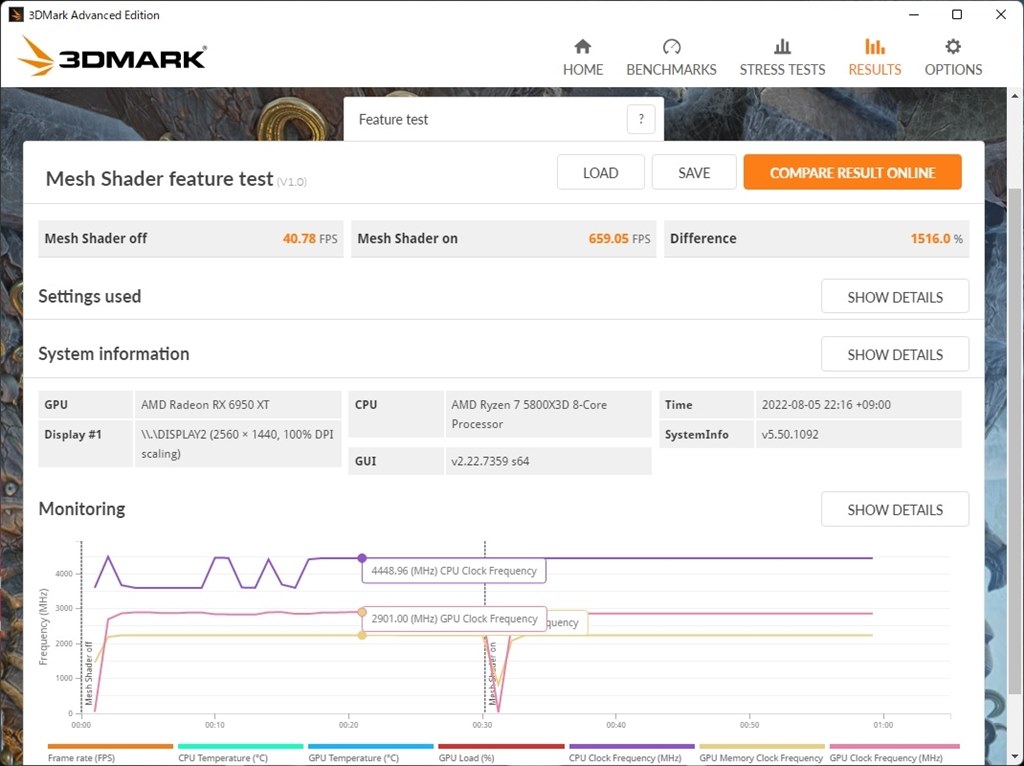This screenshot has width=1024, height=766.
Task: Click the Mesh Shader off 40.78 FPS value
Action: point(310,238)
